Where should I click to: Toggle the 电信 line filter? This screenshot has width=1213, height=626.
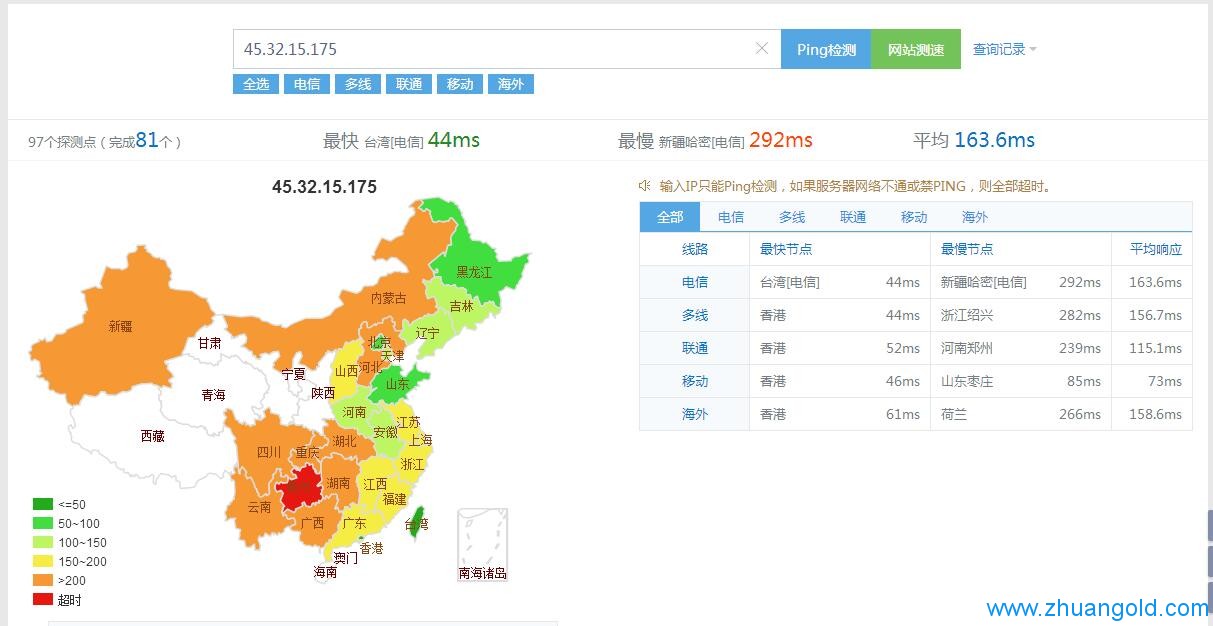click(306, 84)
